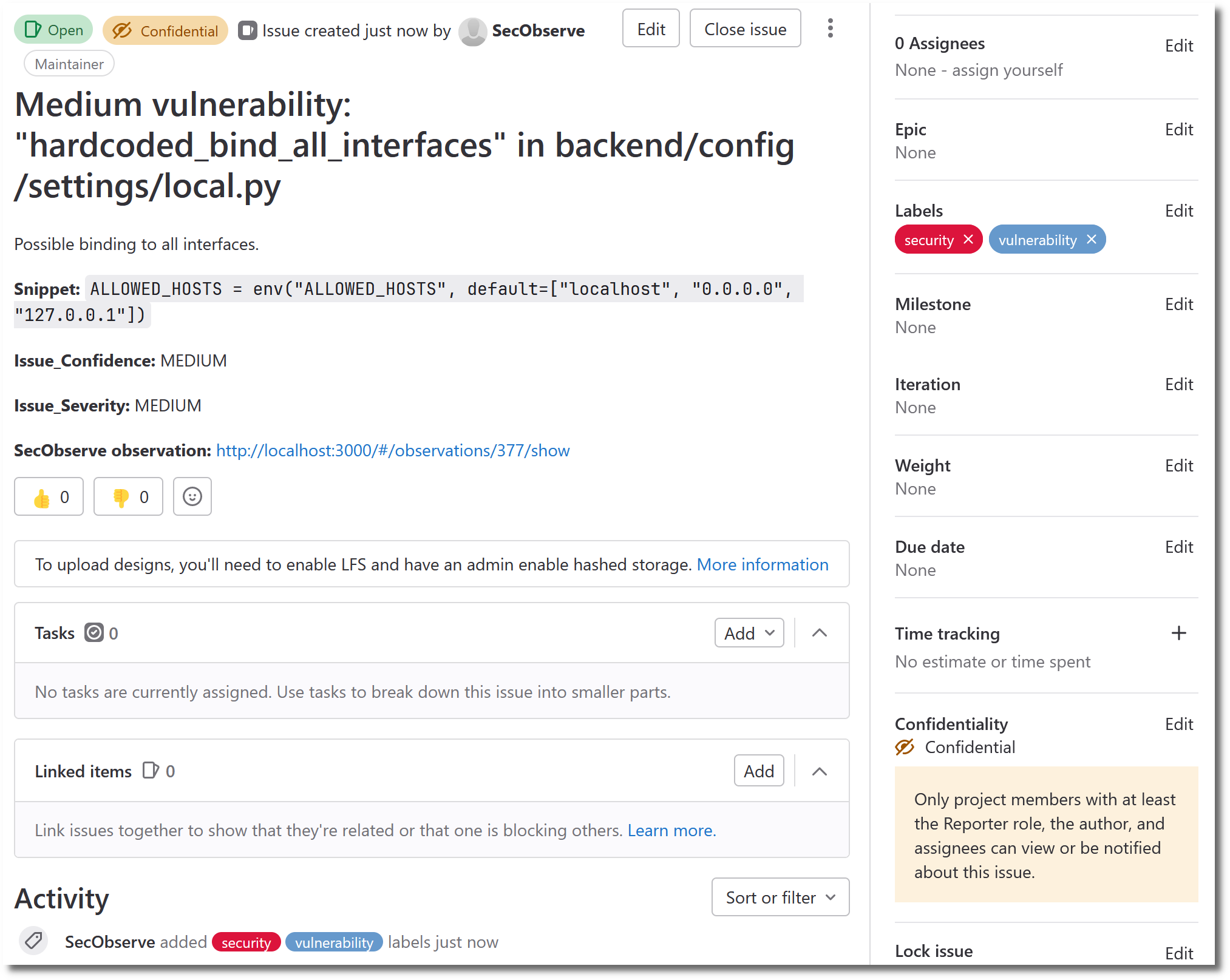
Task: Open the Sort or filter dropdown
Action: coord(780,897)
